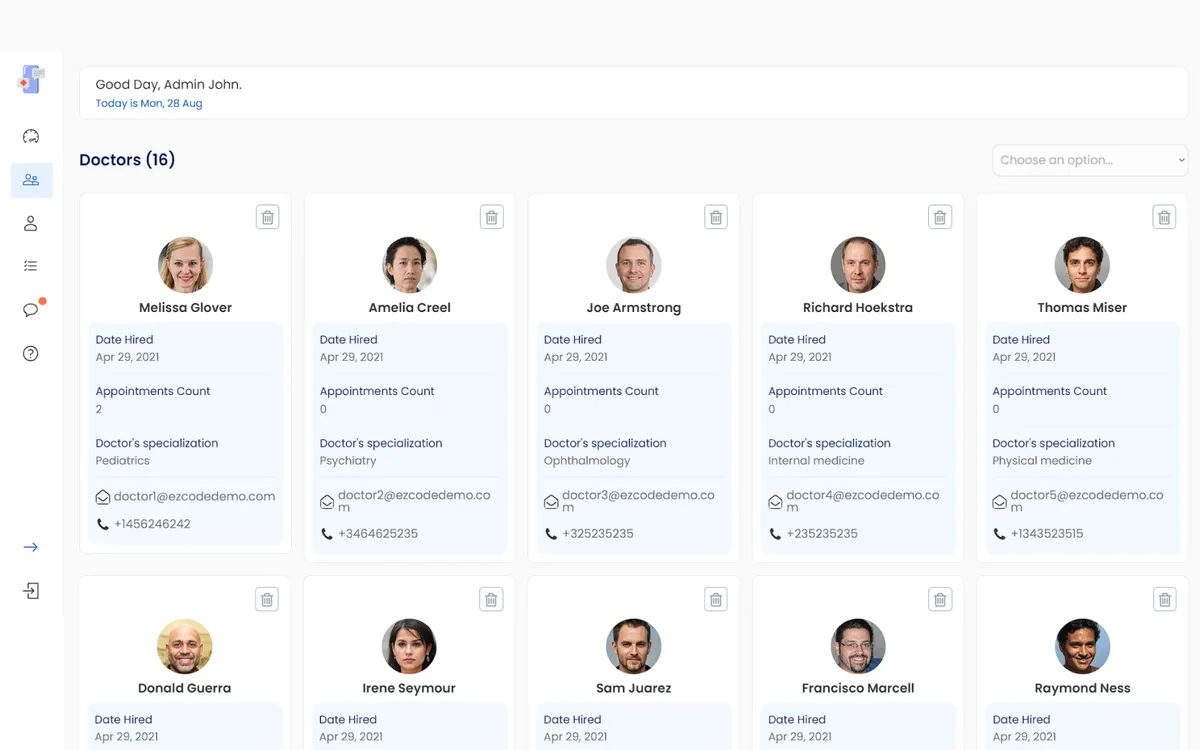
Task: Click Melissa Glover's profile photo
Action: coord(185,265)
